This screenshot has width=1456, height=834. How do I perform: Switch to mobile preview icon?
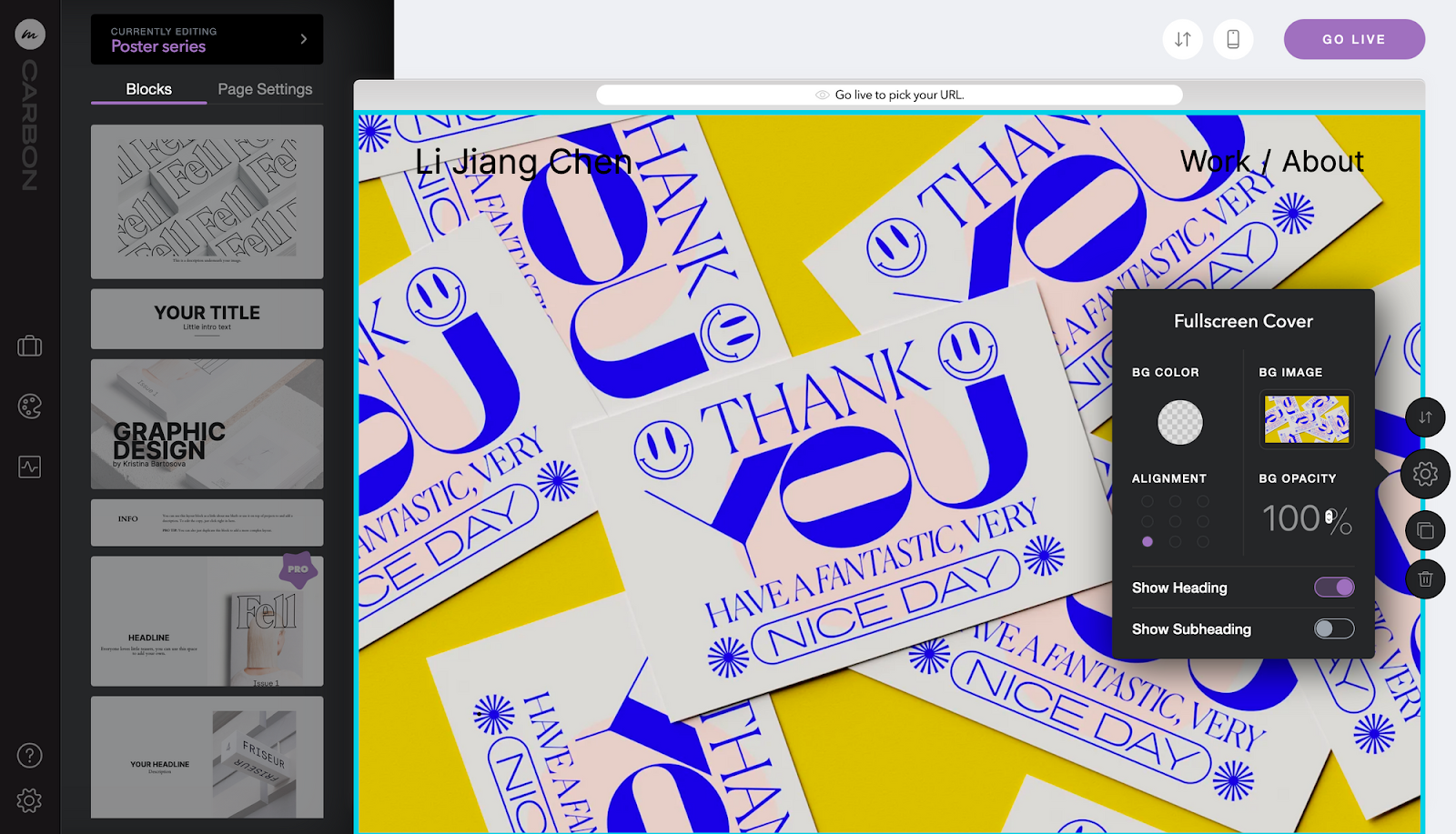point(1233,39)
